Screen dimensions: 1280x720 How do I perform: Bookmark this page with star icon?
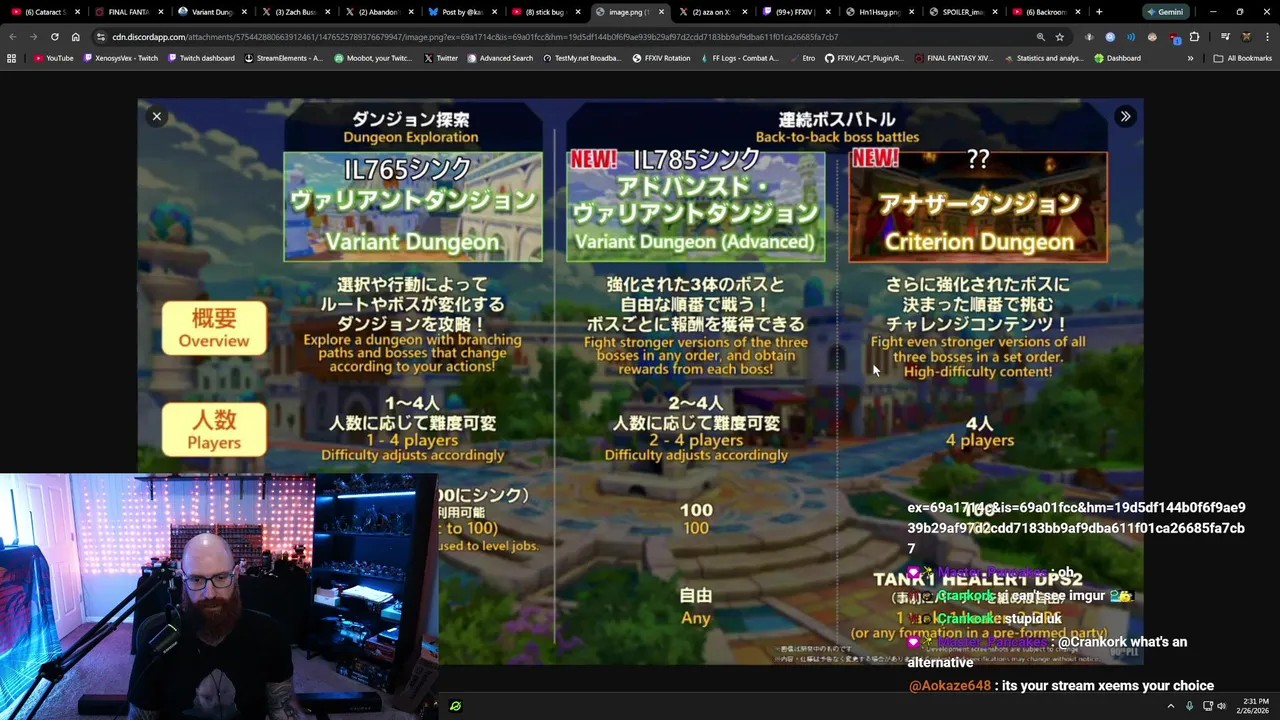(x=1060, y=37)
